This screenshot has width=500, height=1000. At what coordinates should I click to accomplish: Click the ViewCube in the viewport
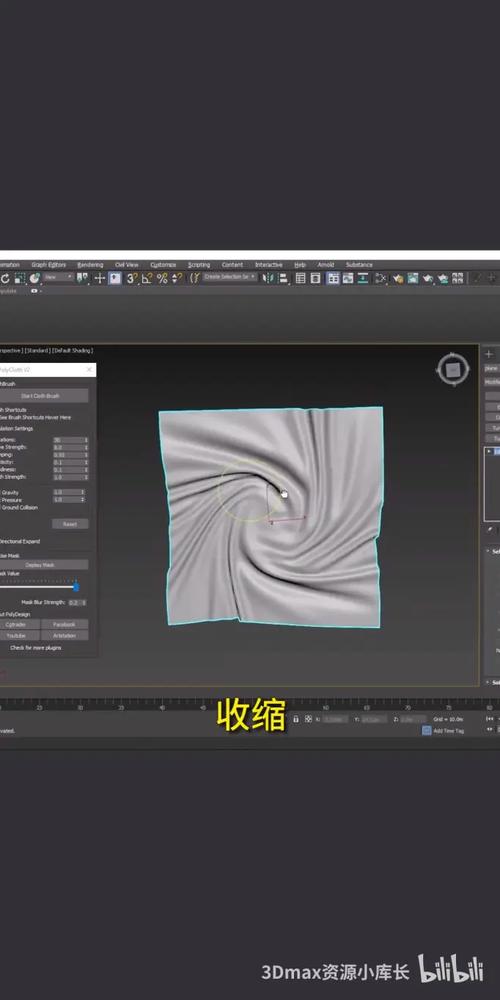453,369
